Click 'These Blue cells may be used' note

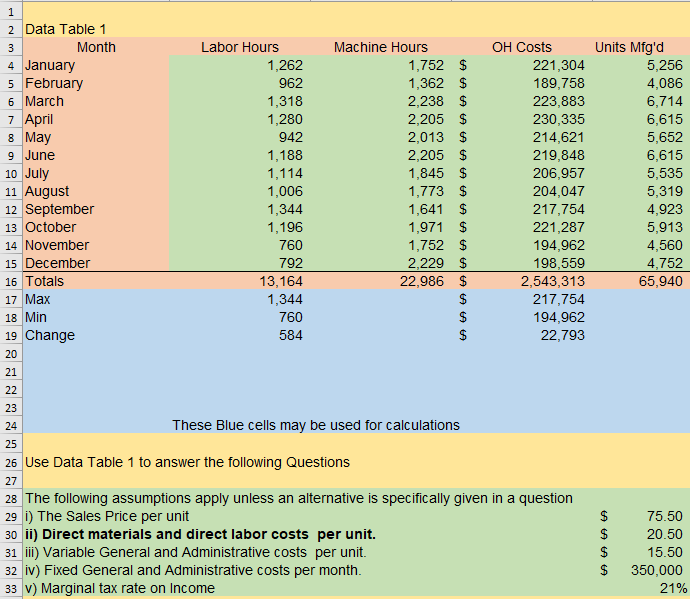click(316, 425)
